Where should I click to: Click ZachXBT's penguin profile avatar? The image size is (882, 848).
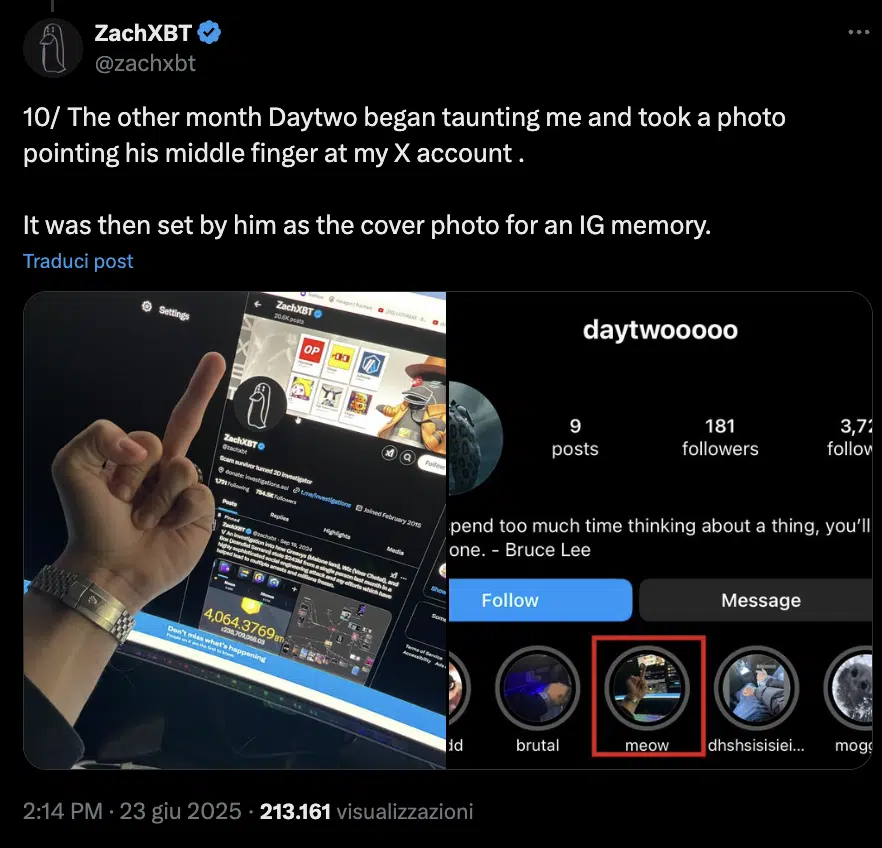click(52, 47)
